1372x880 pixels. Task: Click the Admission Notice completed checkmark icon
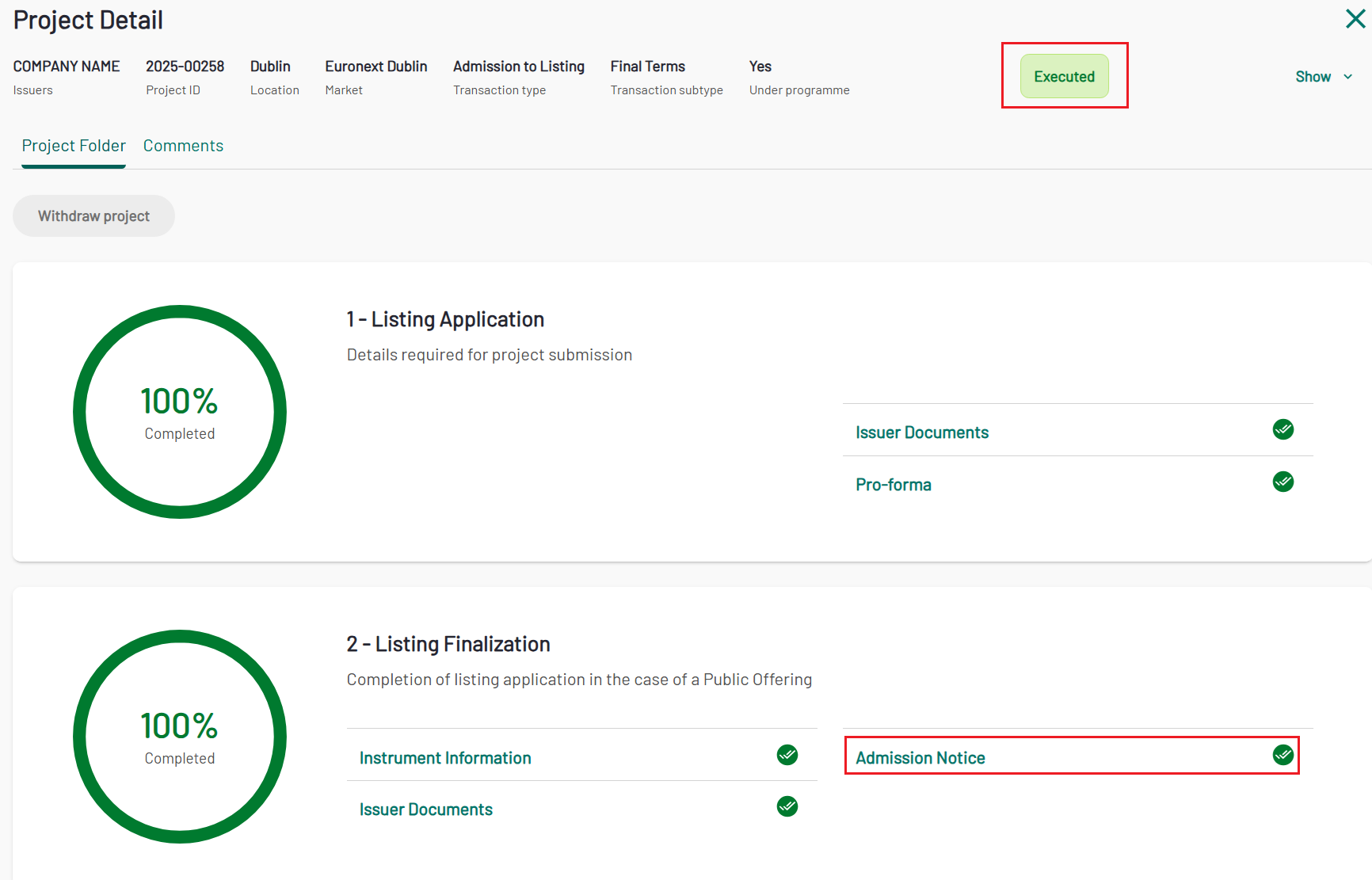coord(1282,755)
